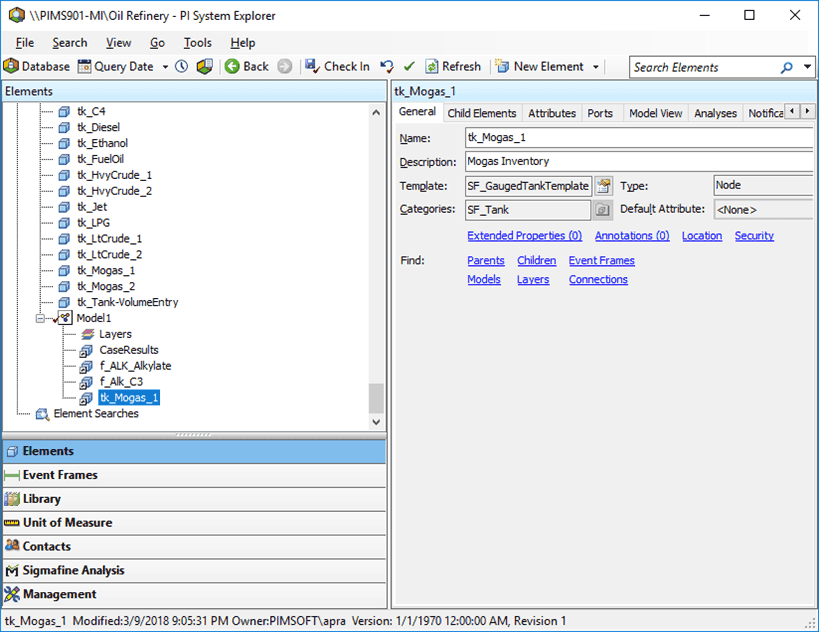Open the Database selection button

point(37,67)
